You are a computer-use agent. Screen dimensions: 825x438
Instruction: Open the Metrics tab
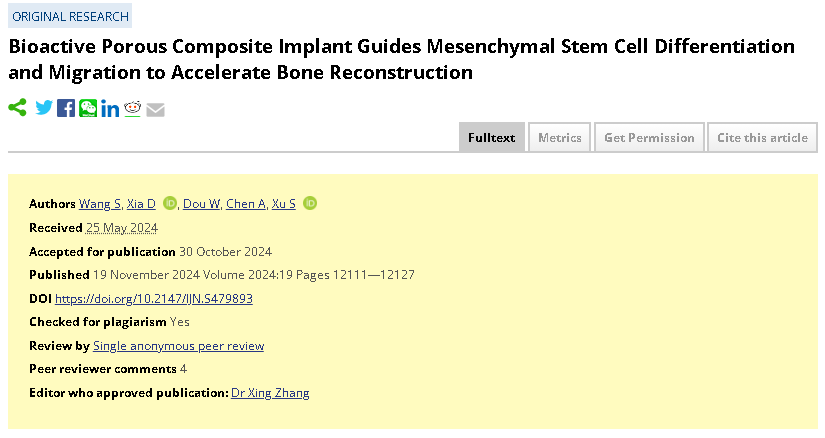pyautogui.click(x=560, y=137)
